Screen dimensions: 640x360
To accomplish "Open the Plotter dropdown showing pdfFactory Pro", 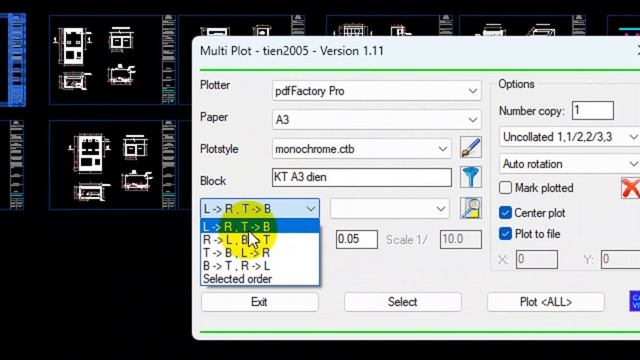I will pos(377,91).
